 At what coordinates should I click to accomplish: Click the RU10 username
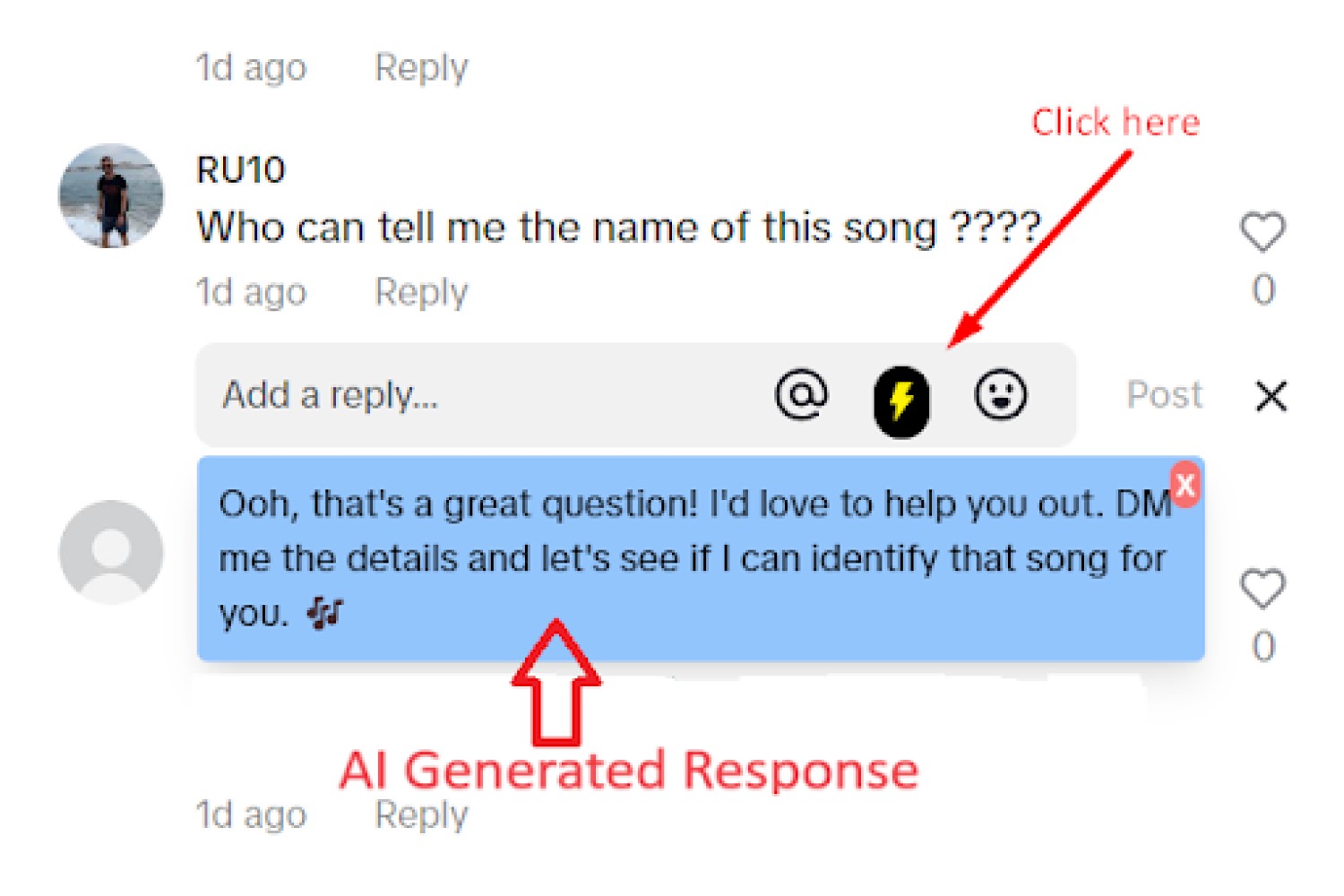click(241, 169)
